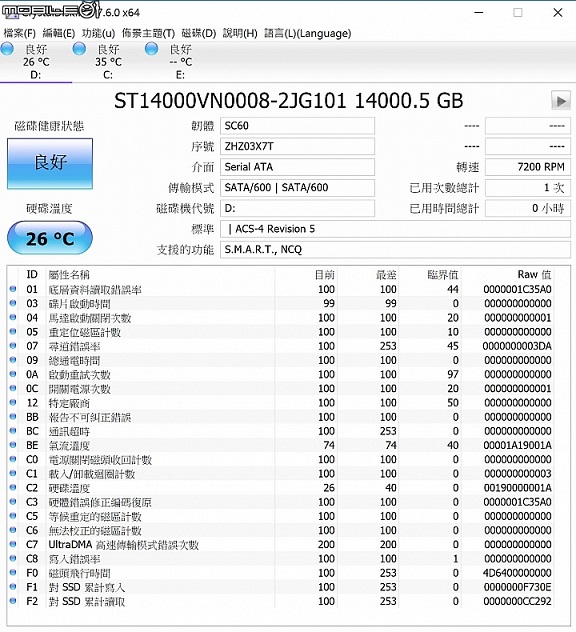Open the 功能(u) menu
The image size is (576, 632).
coord(98,33)
